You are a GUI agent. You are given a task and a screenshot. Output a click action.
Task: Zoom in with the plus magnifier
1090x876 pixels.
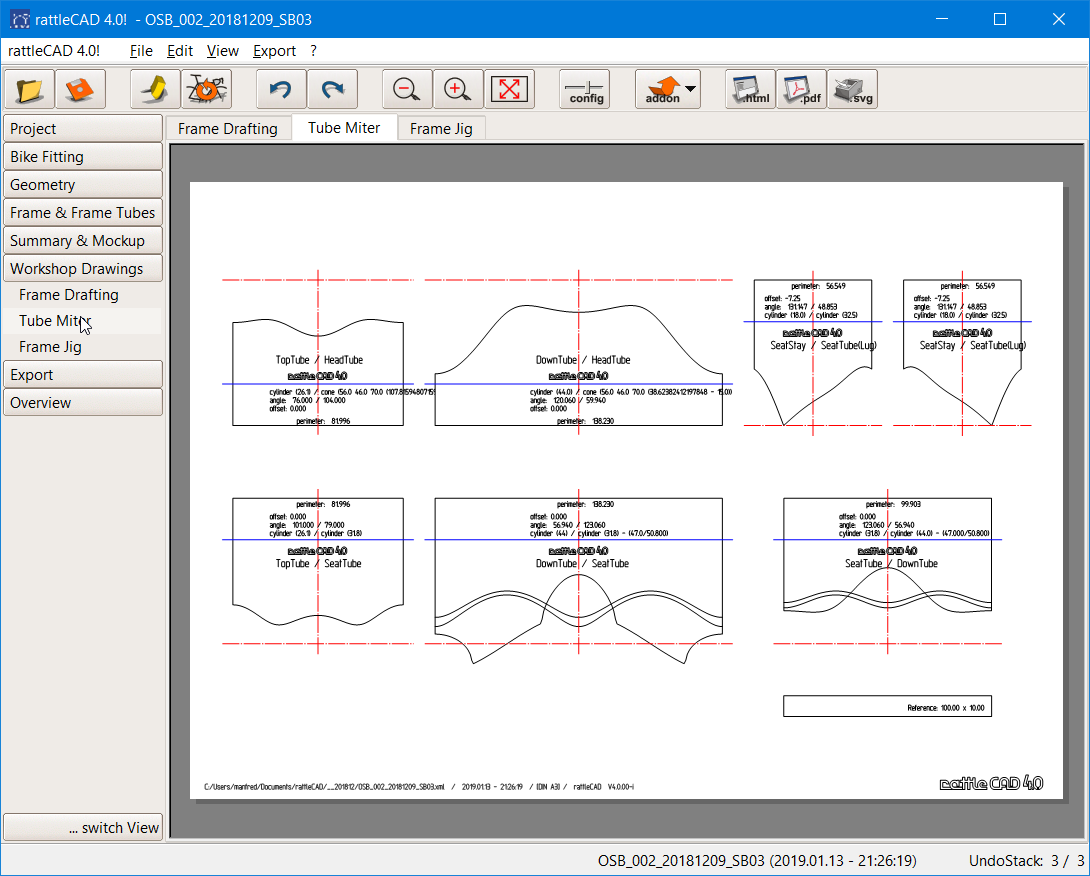458,89
